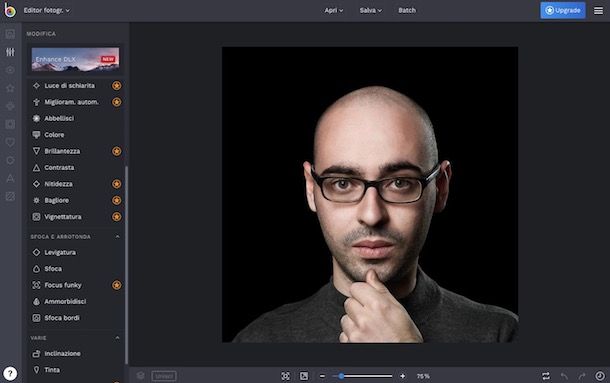610x383 pixels.
Task: Zoom in with the plus button
Action: 403,376
